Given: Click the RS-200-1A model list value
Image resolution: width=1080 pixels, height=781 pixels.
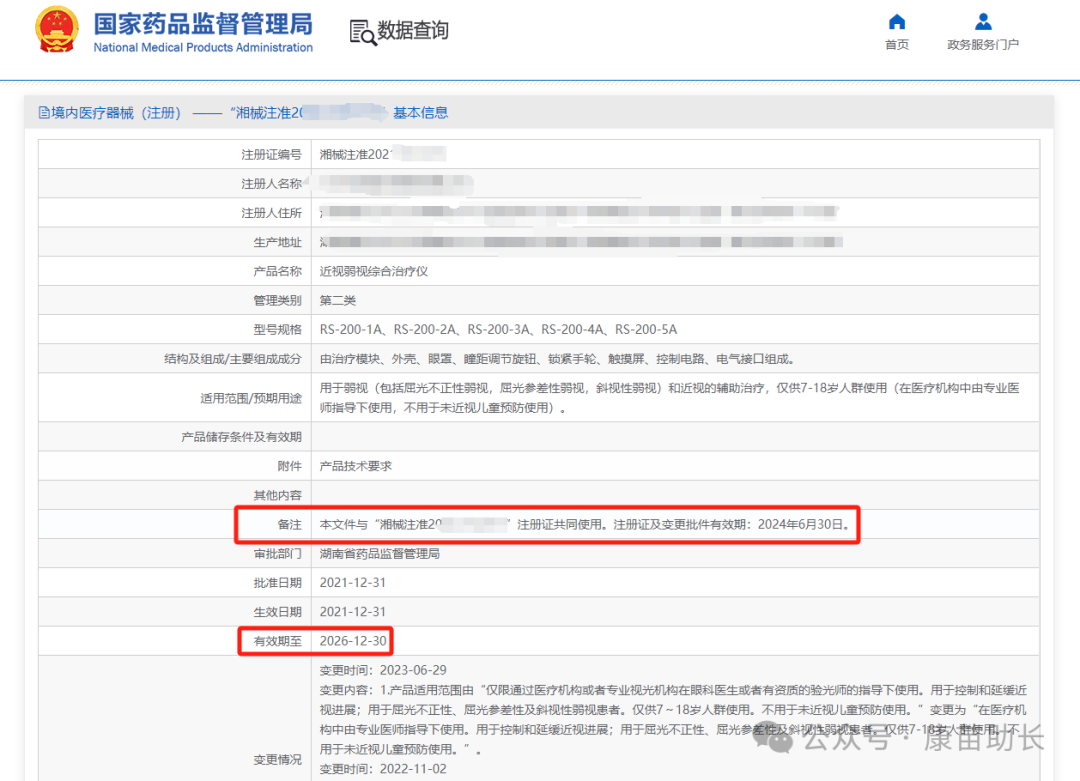Looking at the screenshot, I should click(x=498, y=330).
